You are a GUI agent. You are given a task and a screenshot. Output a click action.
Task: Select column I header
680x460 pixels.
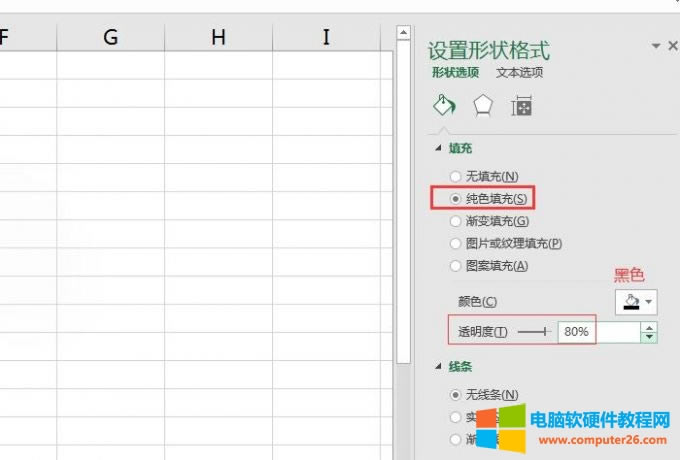pyautogui.click(x=326, y=37)
